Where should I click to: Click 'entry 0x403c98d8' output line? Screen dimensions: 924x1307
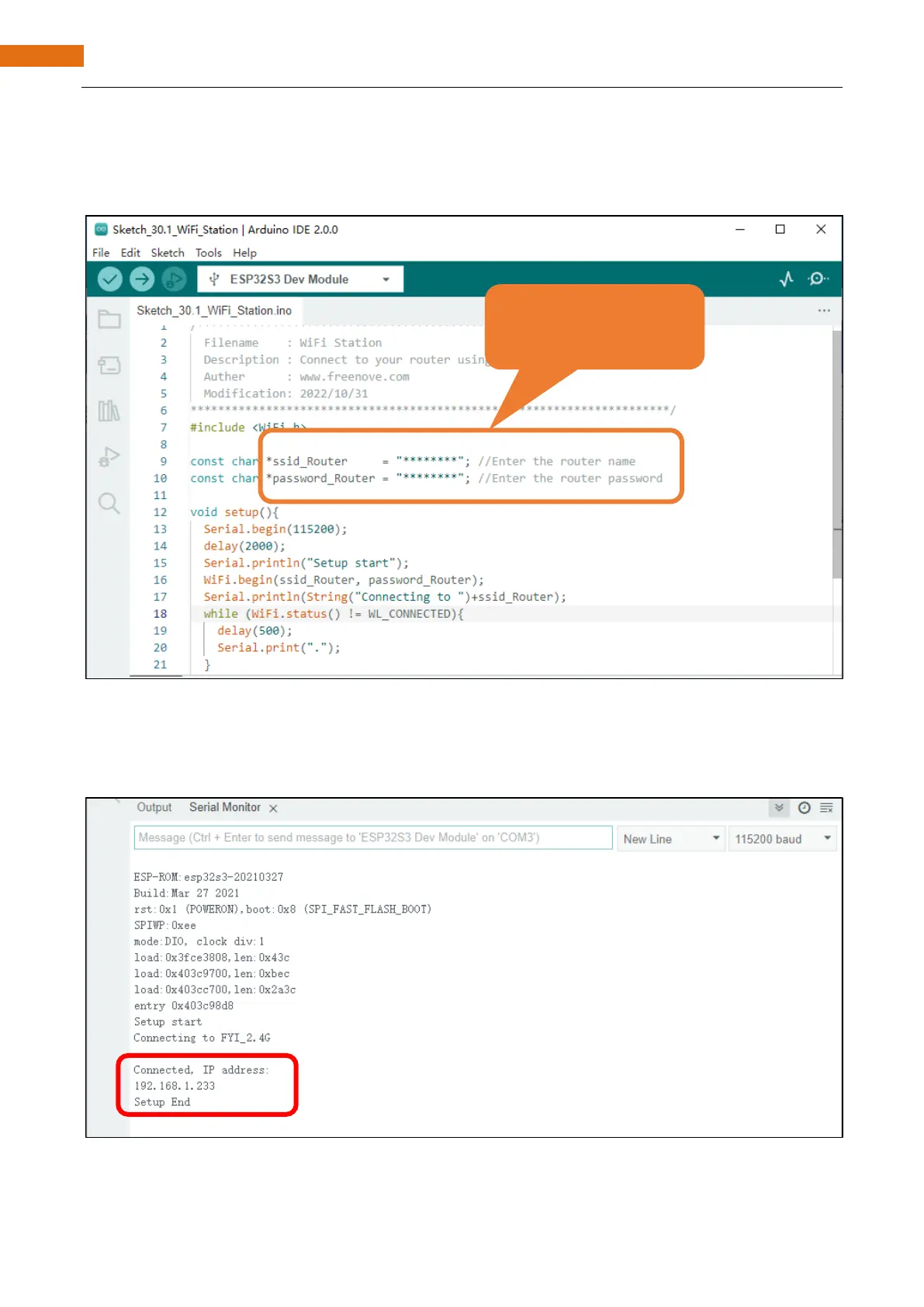tap(184, 1006)
